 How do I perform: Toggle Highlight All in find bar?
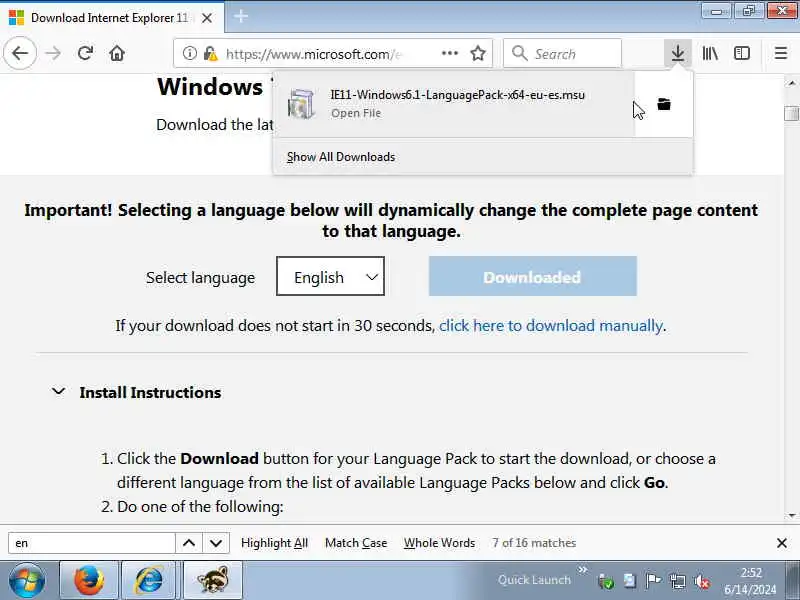click(274, 543)
